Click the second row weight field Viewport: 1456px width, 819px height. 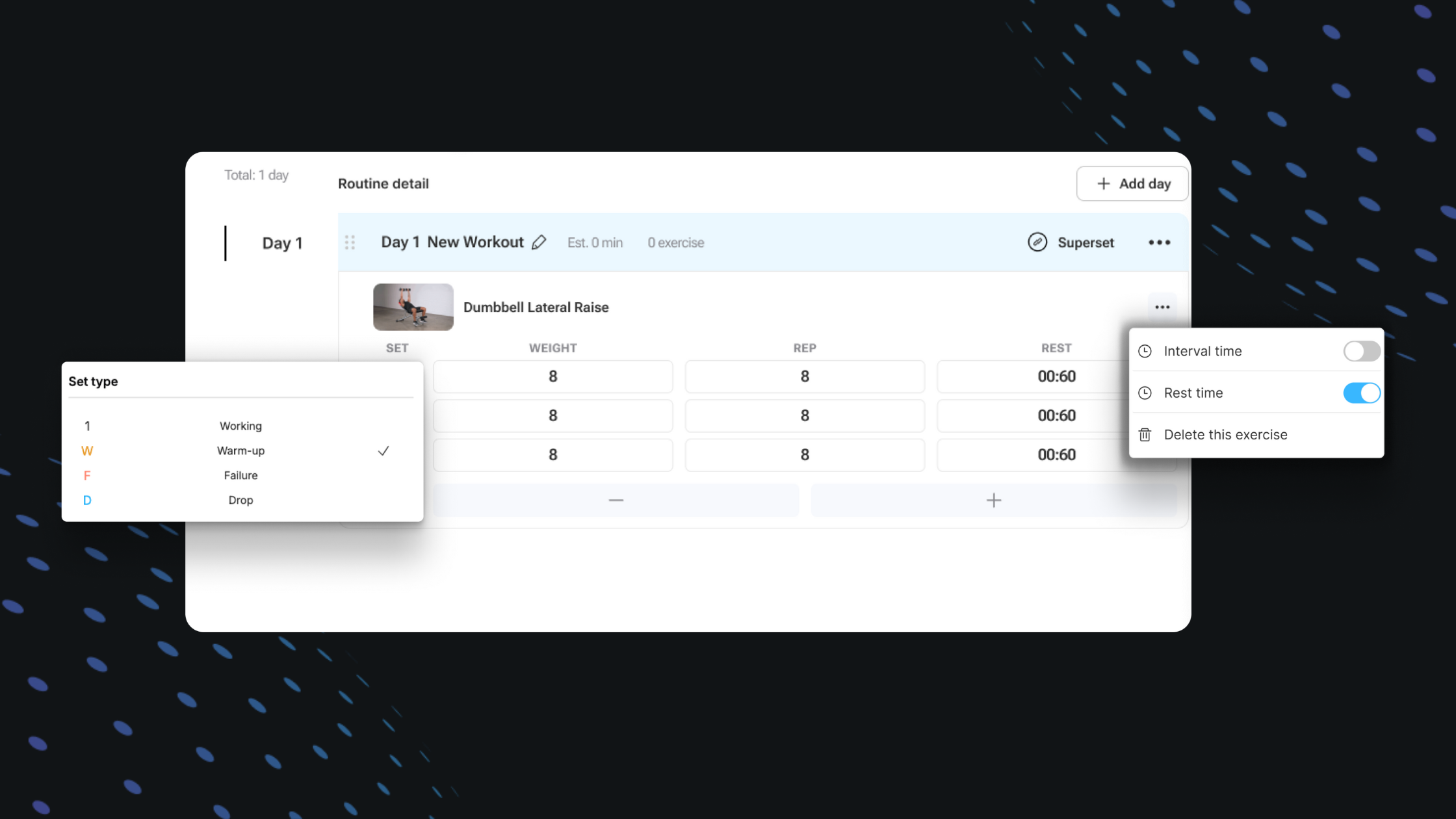553,415
